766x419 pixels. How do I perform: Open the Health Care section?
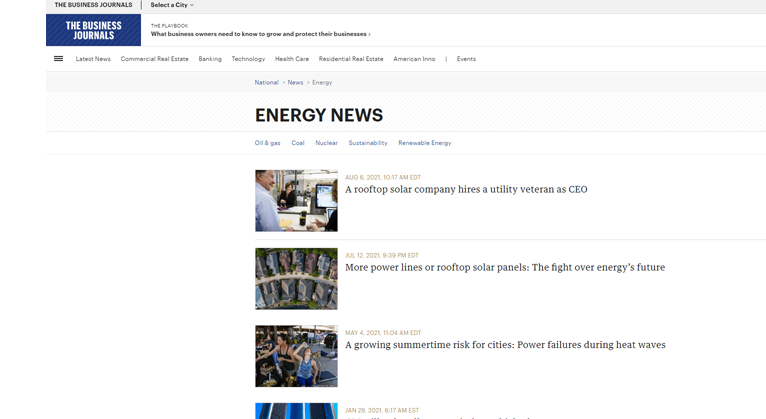[x=292, y=59]
